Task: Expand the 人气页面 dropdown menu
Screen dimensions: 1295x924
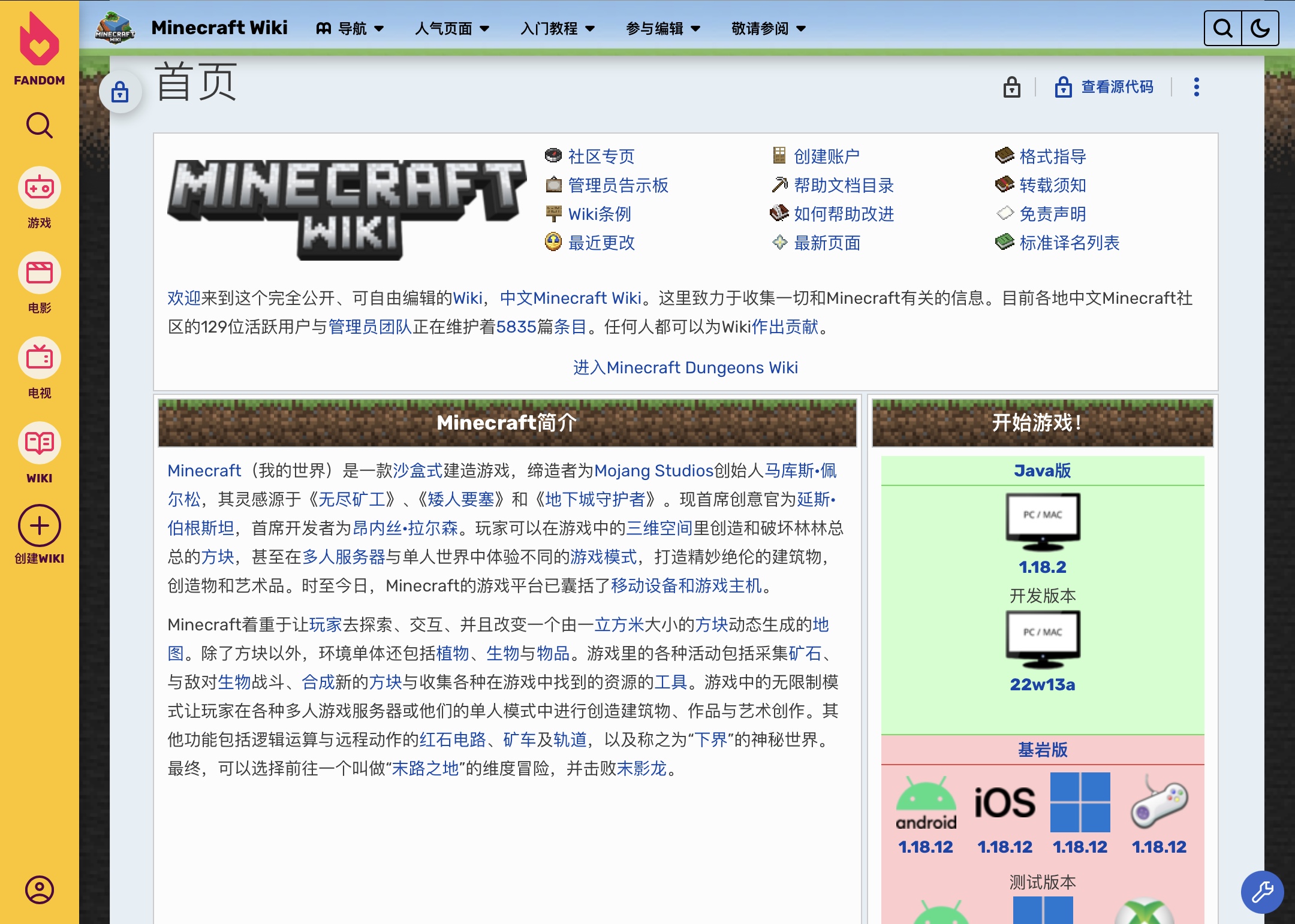Action: tap(452, 28)
